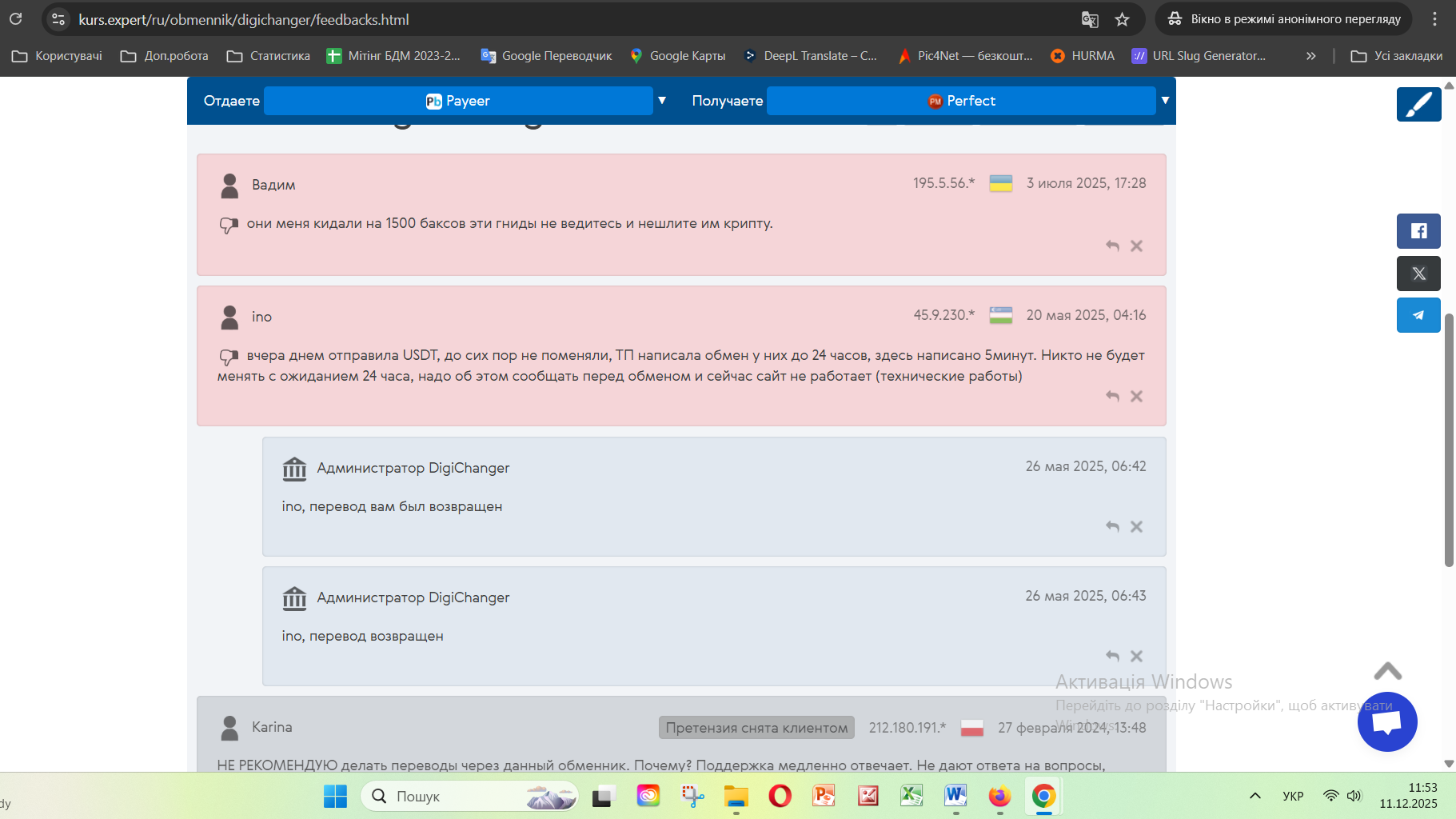Click Karina's user avatar icon
This screenshot has width=1456, height=819.
coord(229,728)
